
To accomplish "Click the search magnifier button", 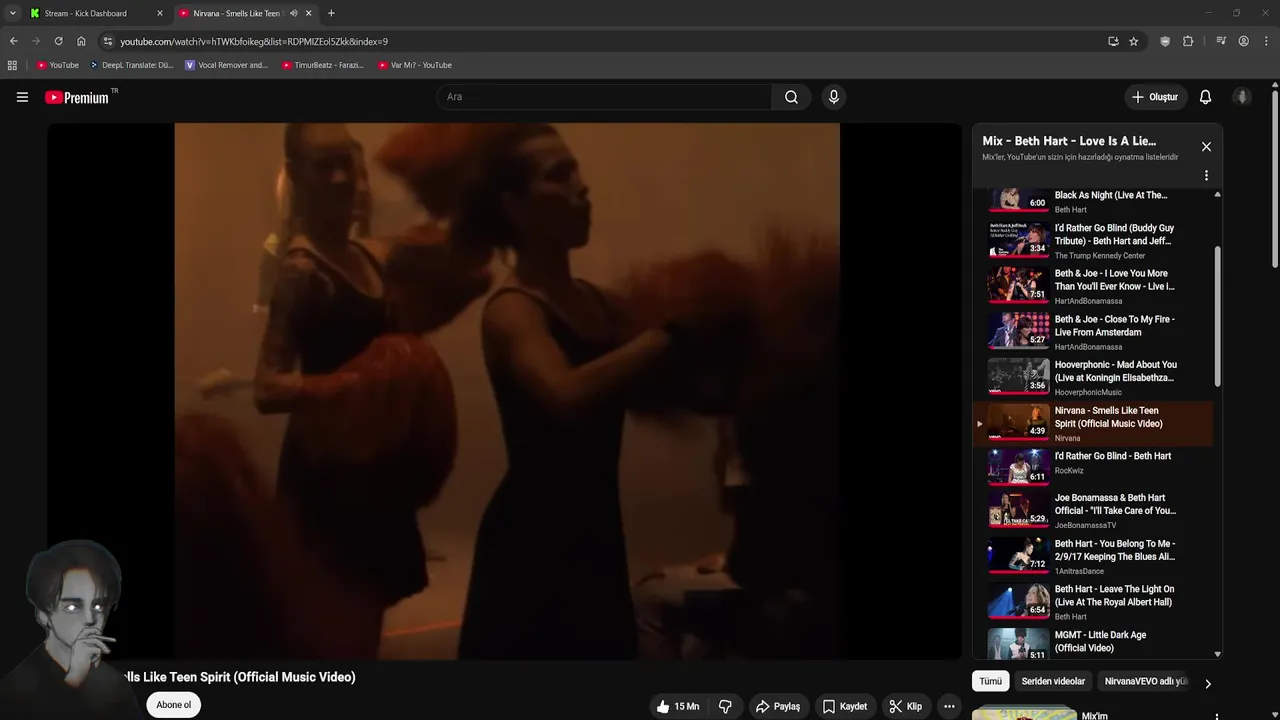I will point(791,97).
